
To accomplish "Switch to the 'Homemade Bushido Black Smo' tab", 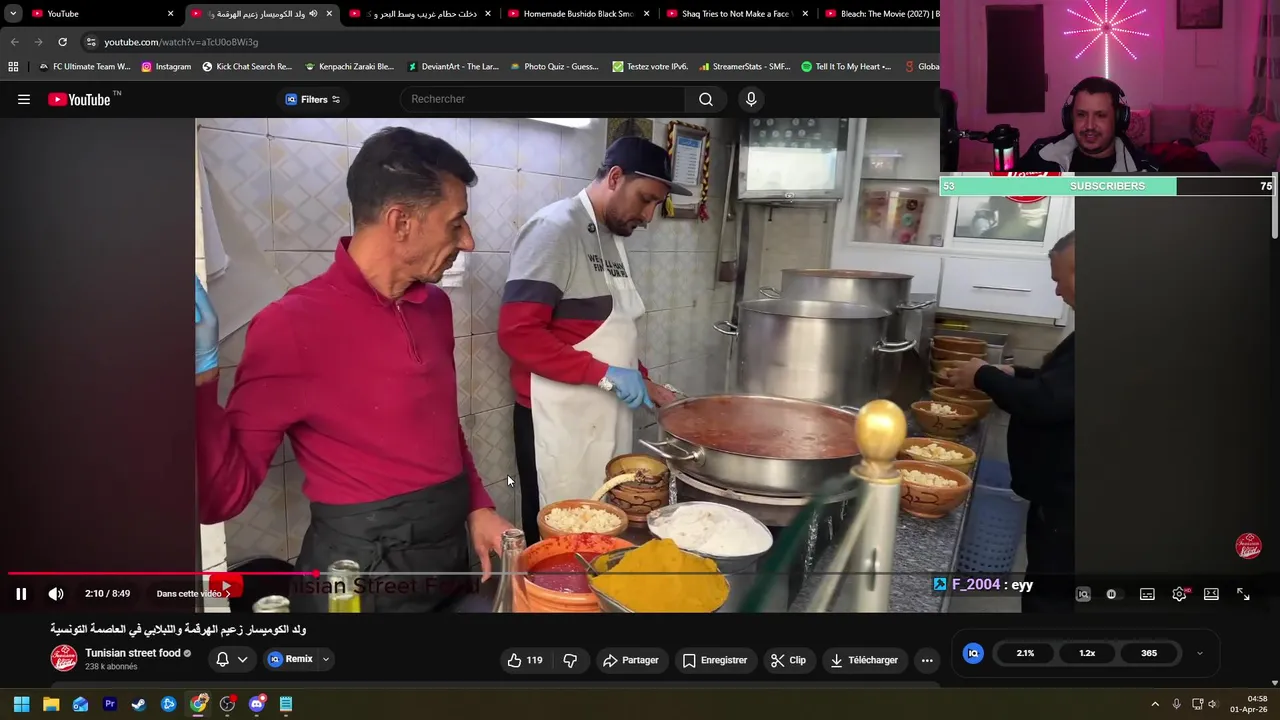I will (578, 14).
